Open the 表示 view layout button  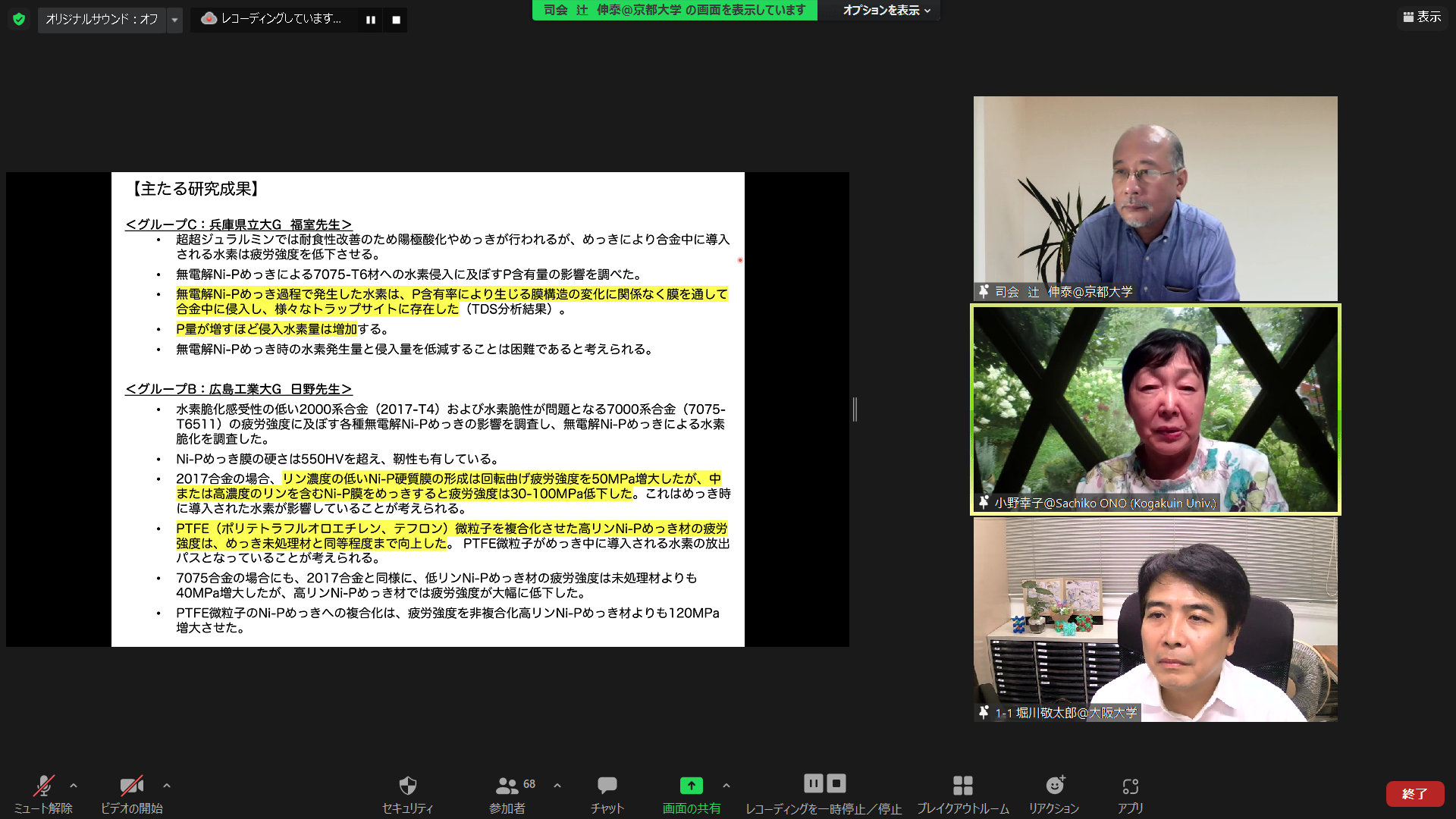pos(1422,17)
